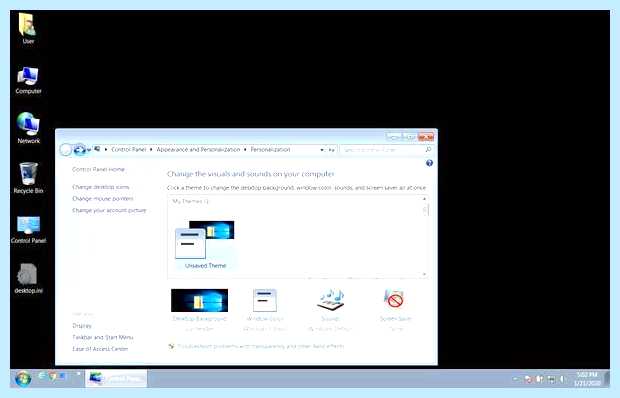Open the recent pages dropdown beside Forward
Screen dimensions: 620x398
89,150
